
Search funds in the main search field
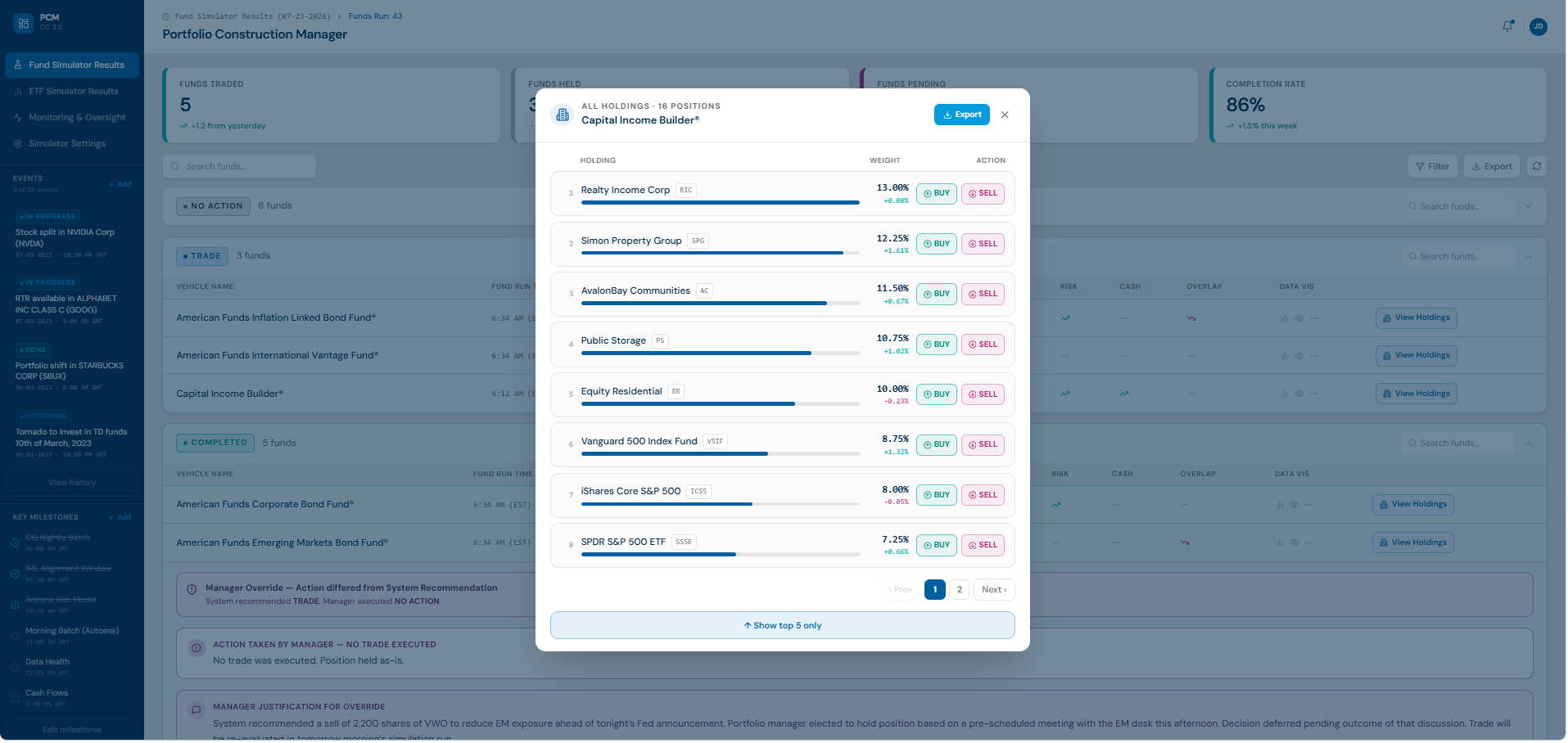(x=239, y=167)
